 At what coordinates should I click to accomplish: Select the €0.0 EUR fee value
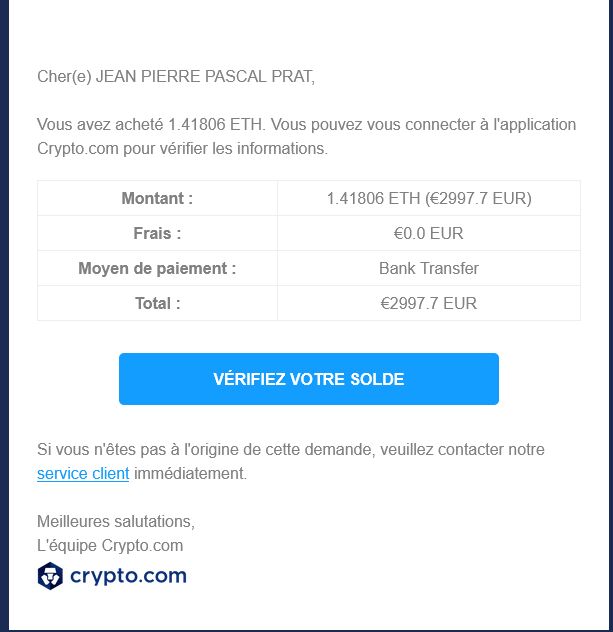(429, 233)
